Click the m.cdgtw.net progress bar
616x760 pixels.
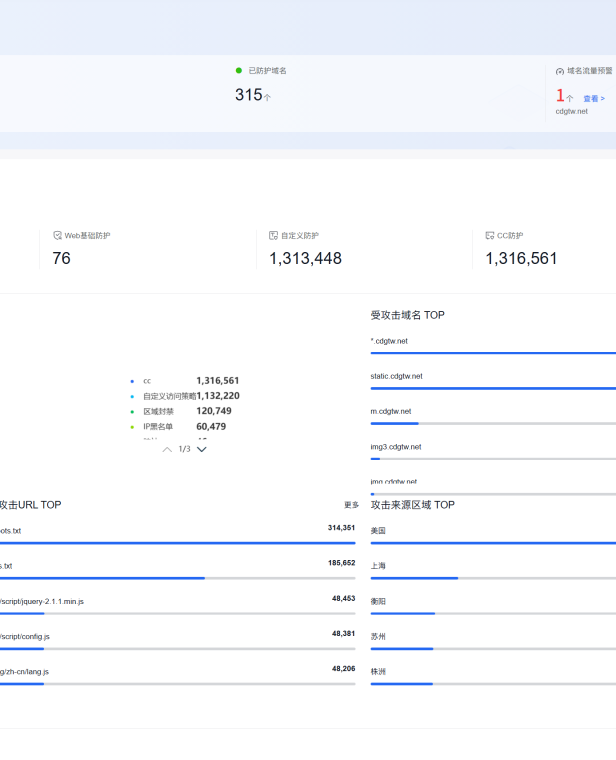click(x=493, y=424)
